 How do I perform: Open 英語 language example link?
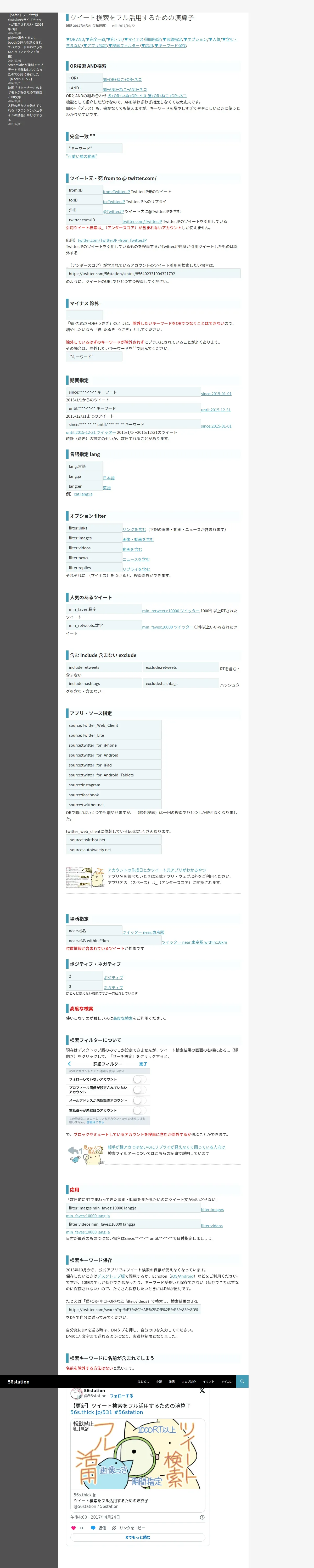point(107,488)
